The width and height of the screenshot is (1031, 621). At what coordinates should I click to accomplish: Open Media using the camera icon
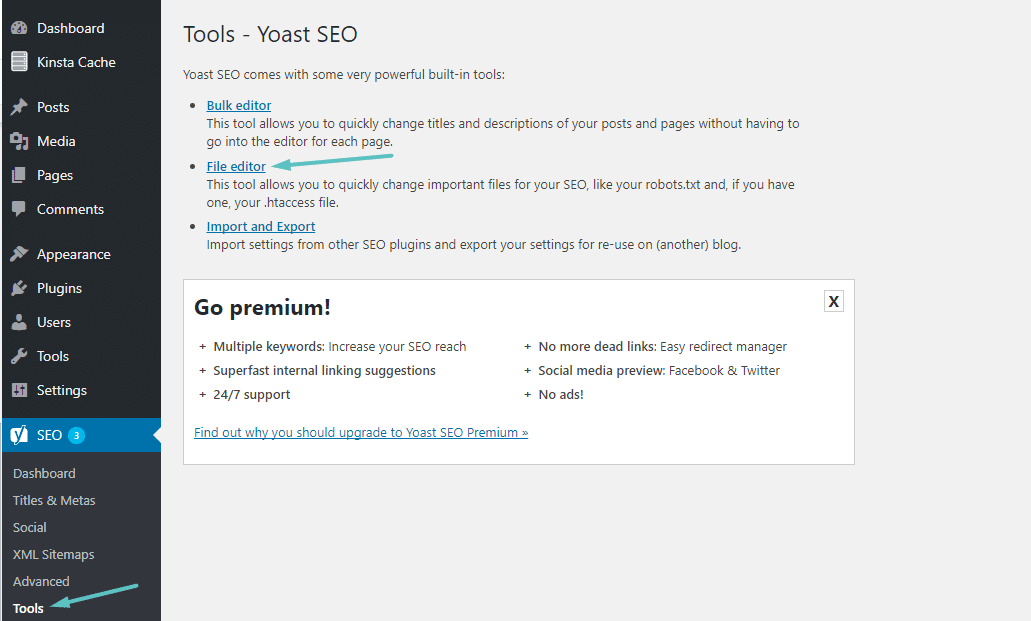21,140
